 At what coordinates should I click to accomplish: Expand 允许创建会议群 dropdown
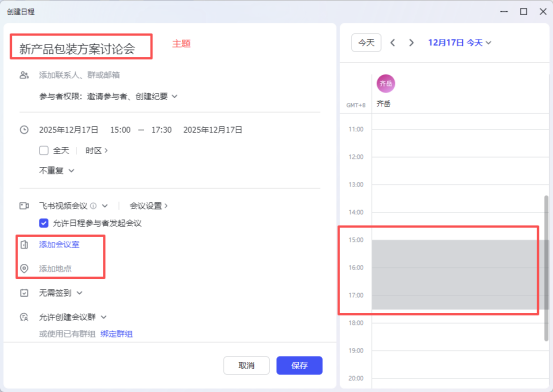[x=73, y=317]
